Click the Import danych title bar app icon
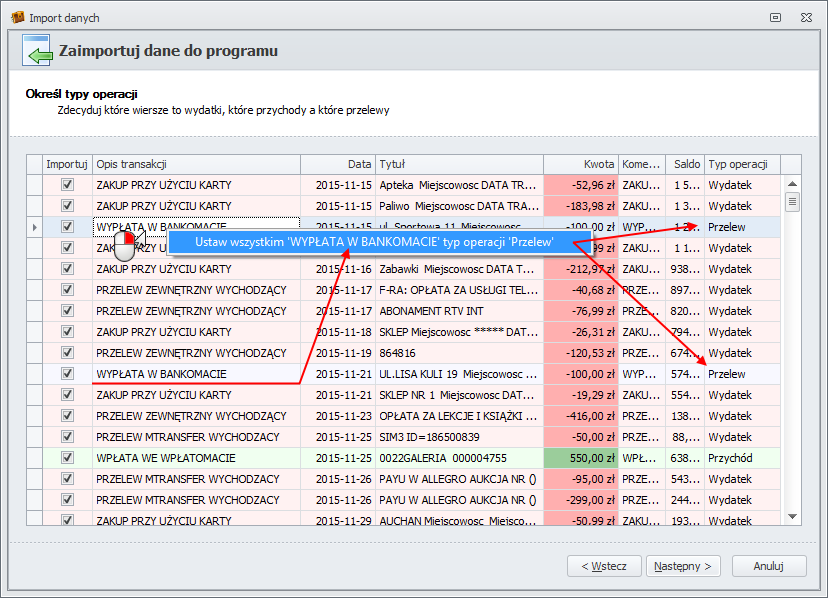Image resolution: width=828 pixels, height=598 pixels. (x=16, y=17)
